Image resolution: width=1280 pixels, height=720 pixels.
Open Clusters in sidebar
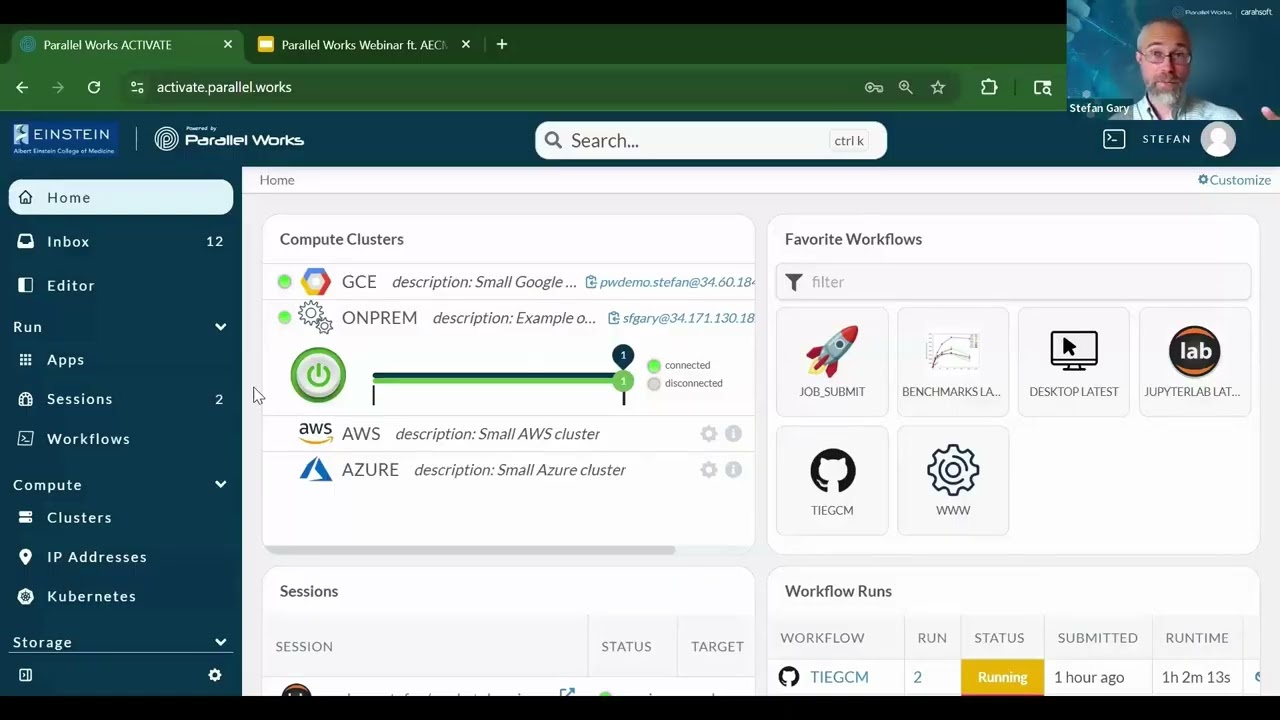[121, 517]
